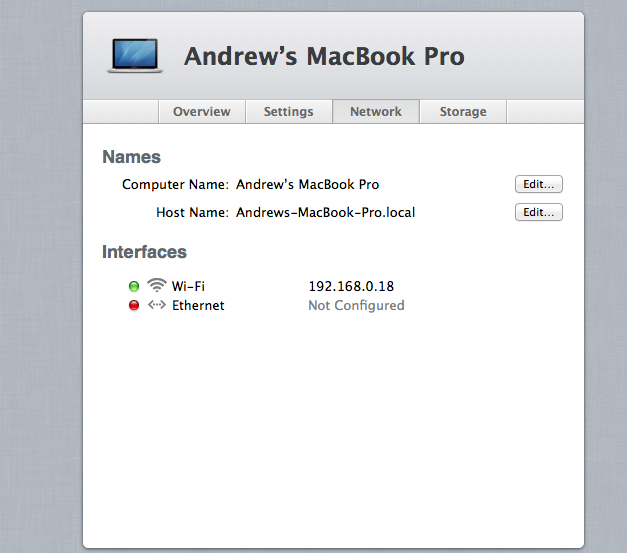Open the Settings tab
Viewport: 627px width, 553px height.
(289, 112)
